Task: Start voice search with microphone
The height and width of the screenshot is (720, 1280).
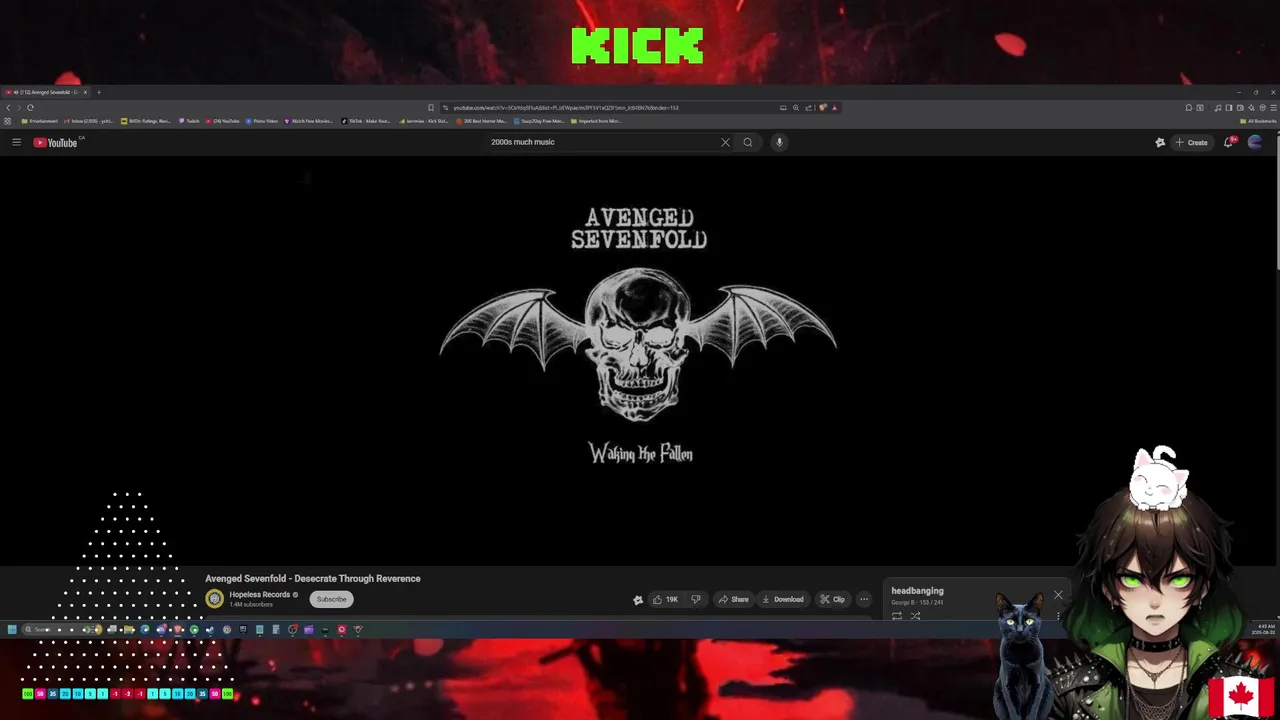Action: coord(779,142)
